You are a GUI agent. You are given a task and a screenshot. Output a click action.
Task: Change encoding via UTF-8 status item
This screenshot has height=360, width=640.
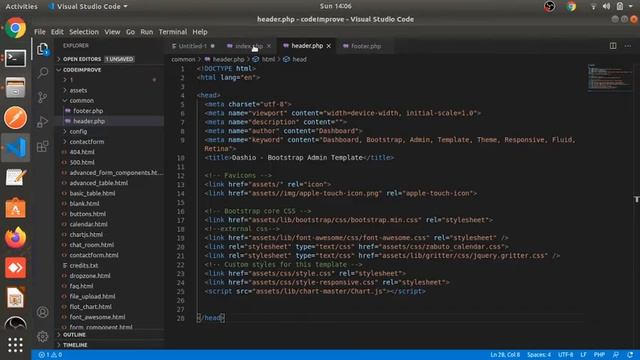coord(565,355)
